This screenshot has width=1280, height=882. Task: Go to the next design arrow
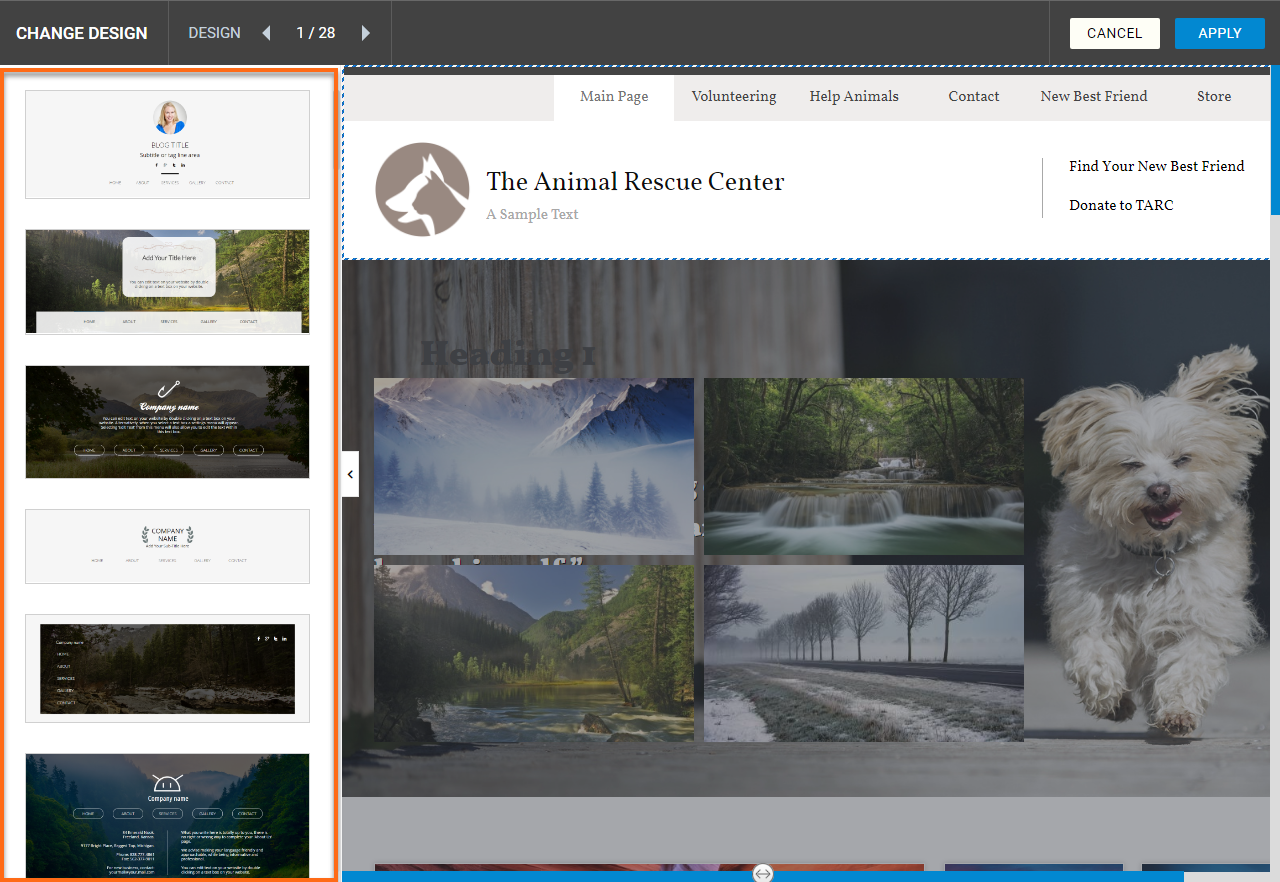[x=365, y=33]
